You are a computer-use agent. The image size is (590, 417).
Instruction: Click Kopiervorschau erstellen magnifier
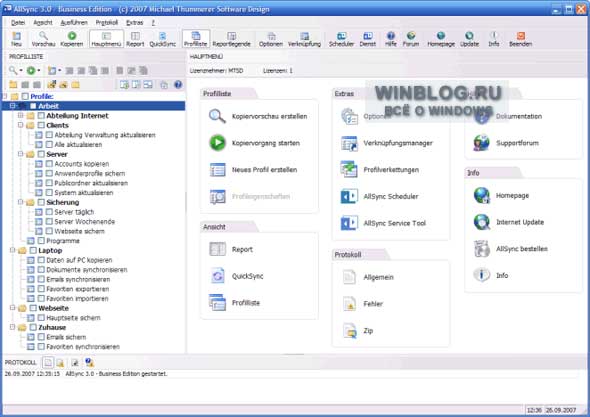[x=217, y=116]
